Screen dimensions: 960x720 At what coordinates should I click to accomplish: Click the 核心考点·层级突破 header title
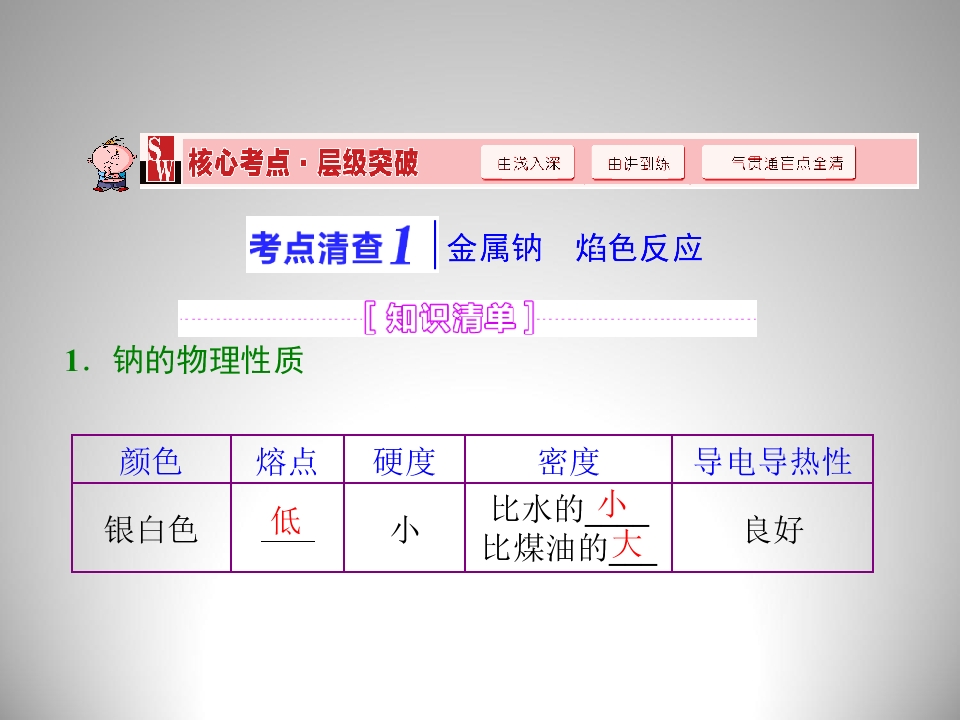303,162
